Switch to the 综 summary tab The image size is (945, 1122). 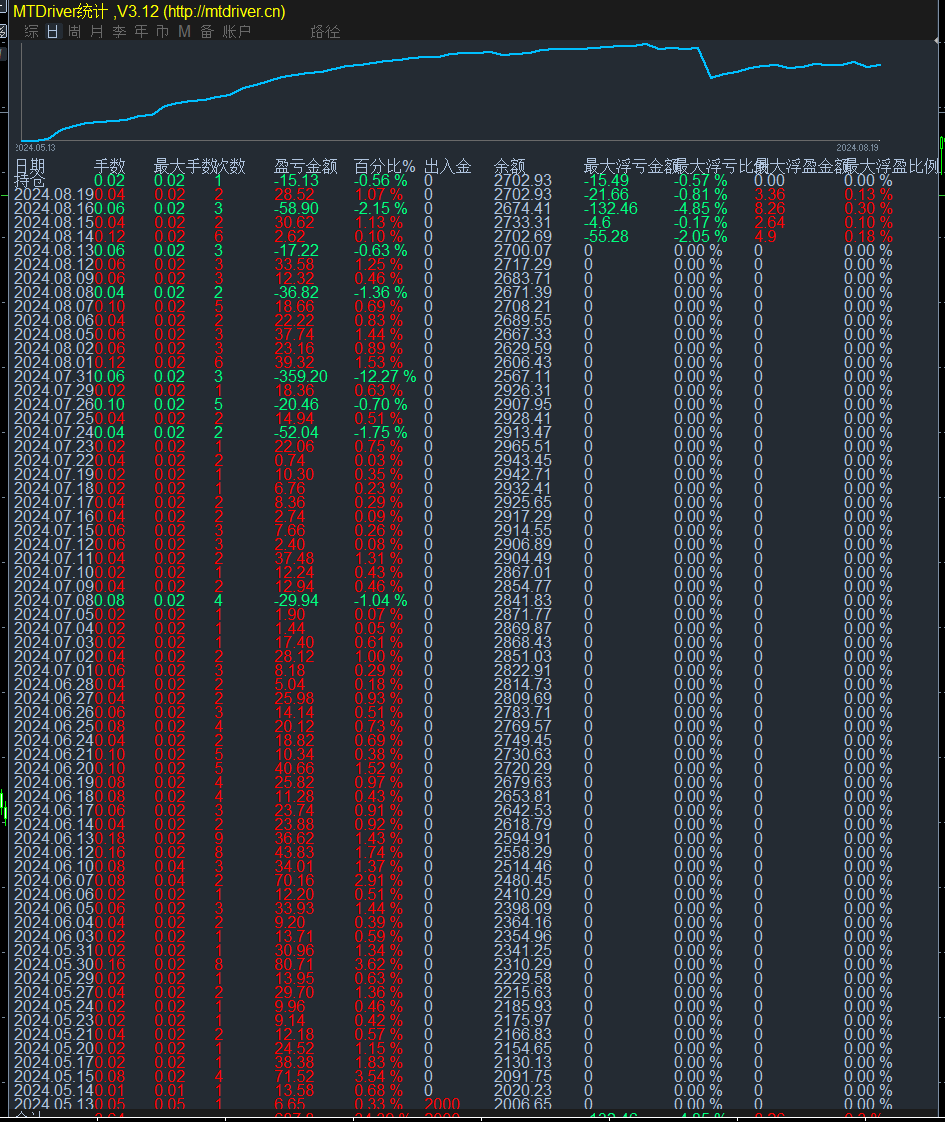pos(31,31)
